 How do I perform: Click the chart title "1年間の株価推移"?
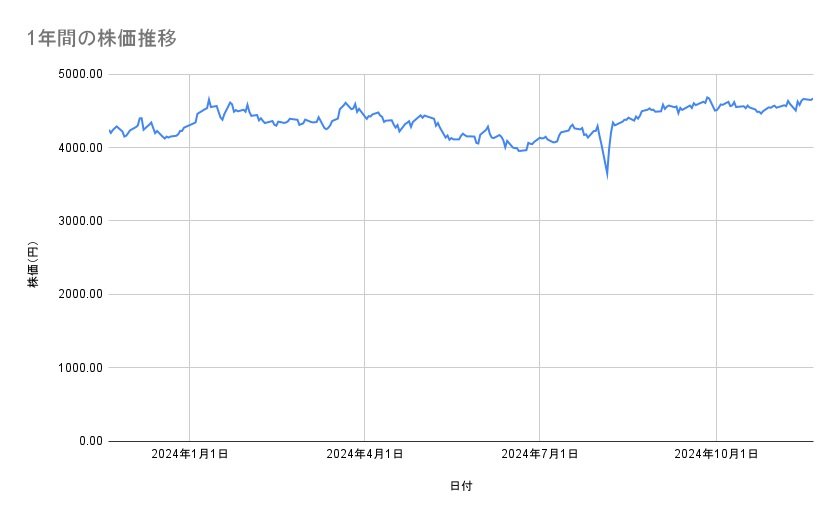(103, 38)
